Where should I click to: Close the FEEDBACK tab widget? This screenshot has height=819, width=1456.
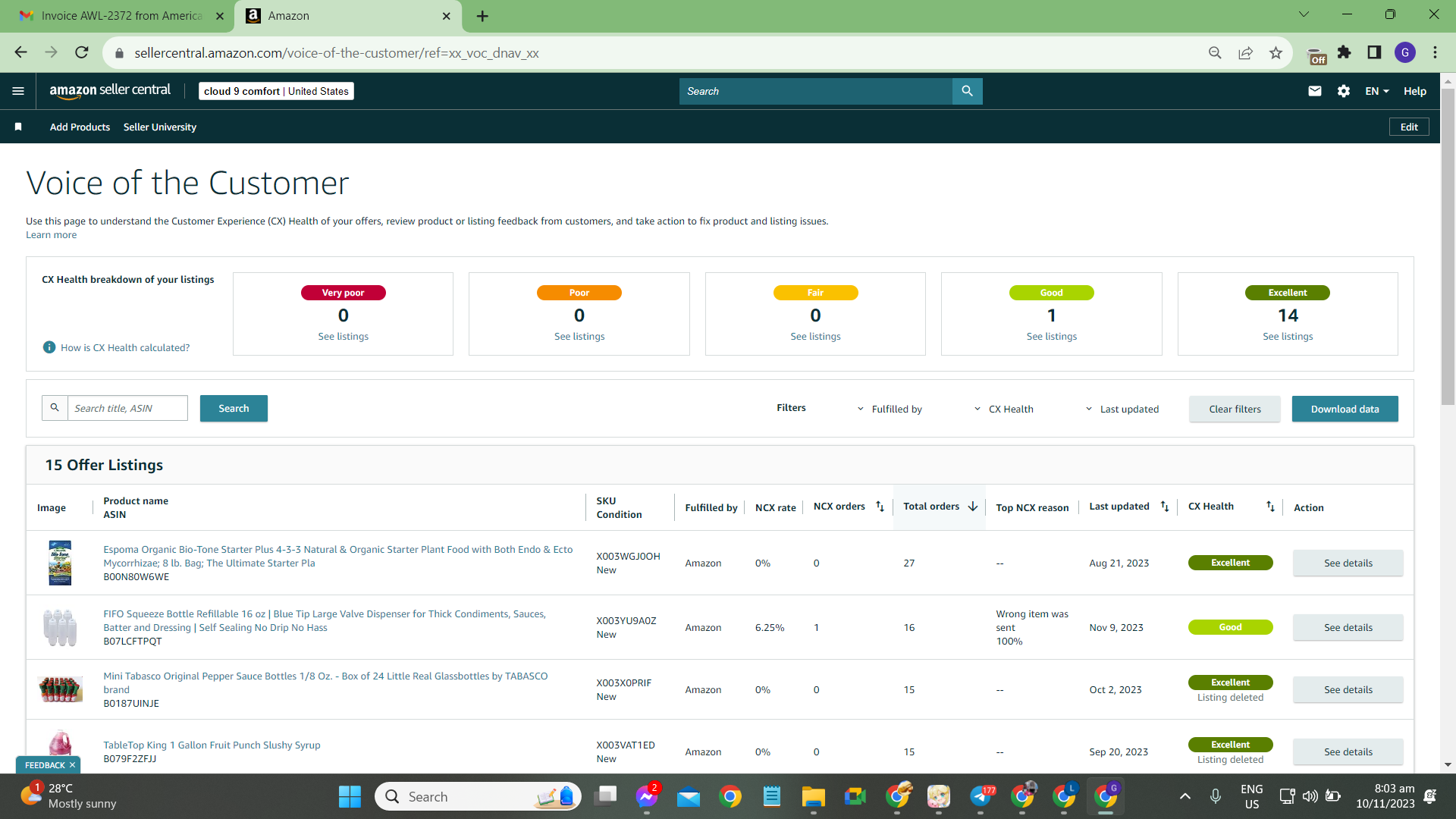[72, 765]
